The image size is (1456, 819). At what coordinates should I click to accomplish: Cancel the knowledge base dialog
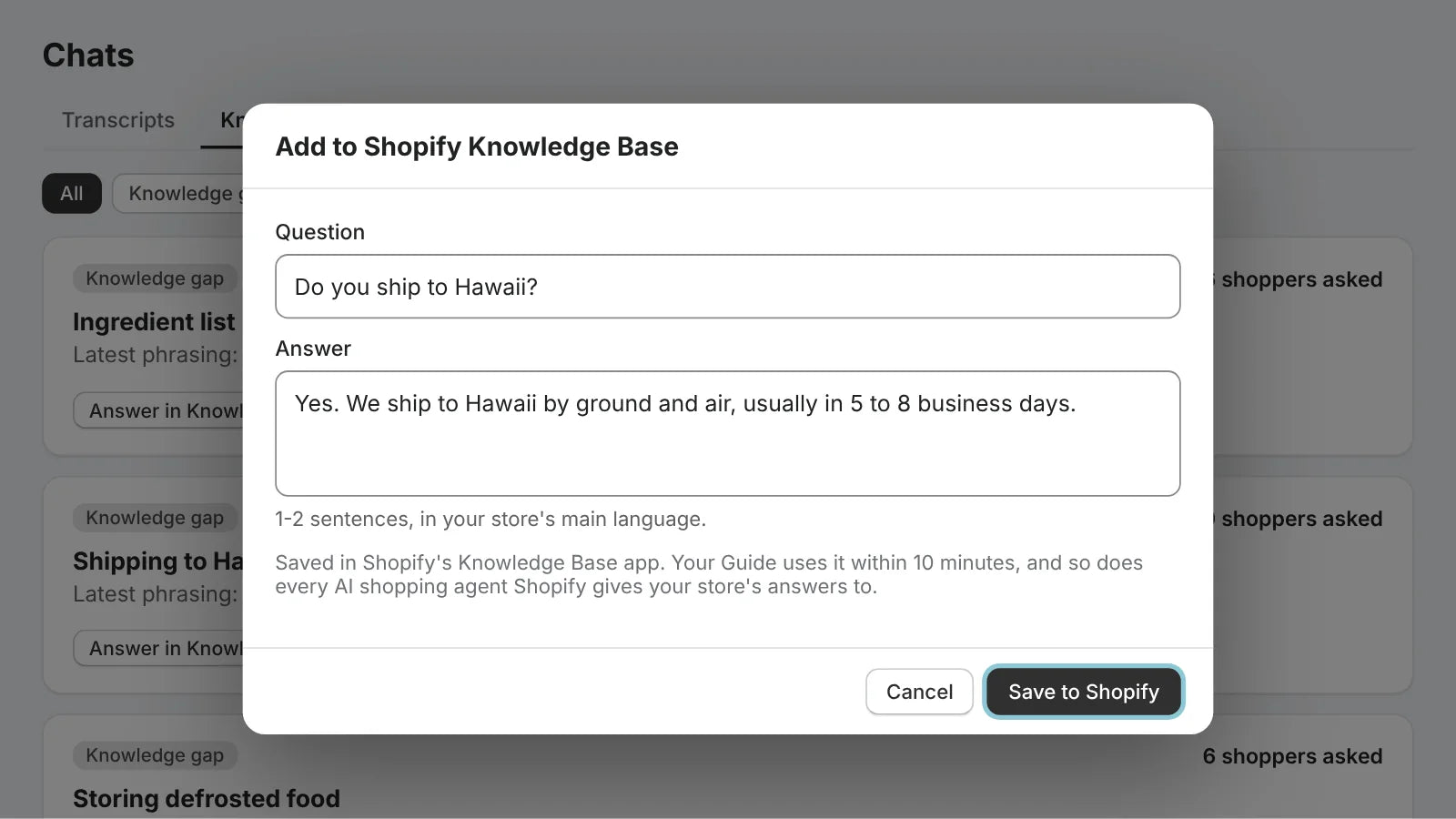(919, 692)
